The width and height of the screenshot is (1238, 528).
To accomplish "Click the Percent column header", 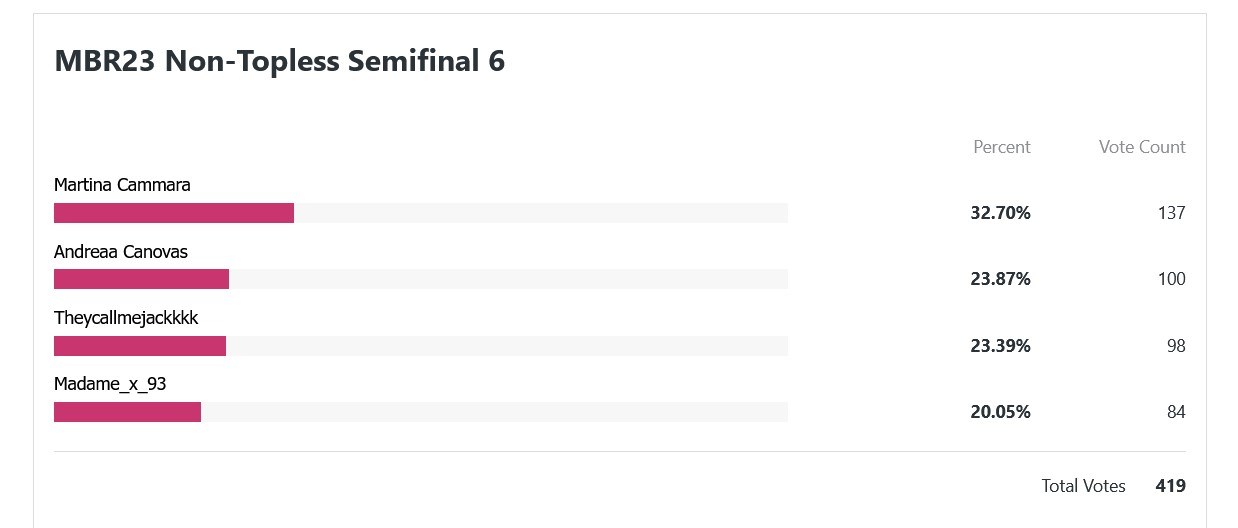I will click(x=1001, y=147).
